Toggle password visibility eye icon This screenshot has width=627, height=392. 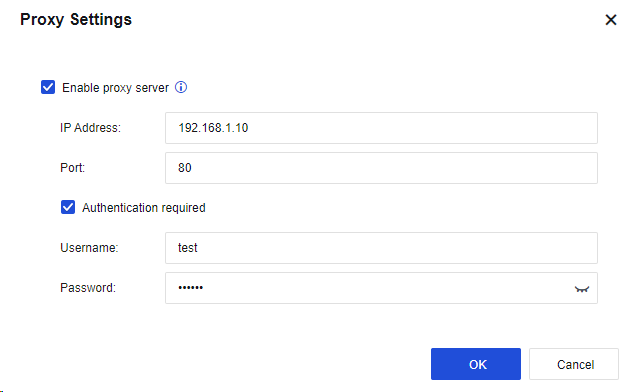pos(581,289)
